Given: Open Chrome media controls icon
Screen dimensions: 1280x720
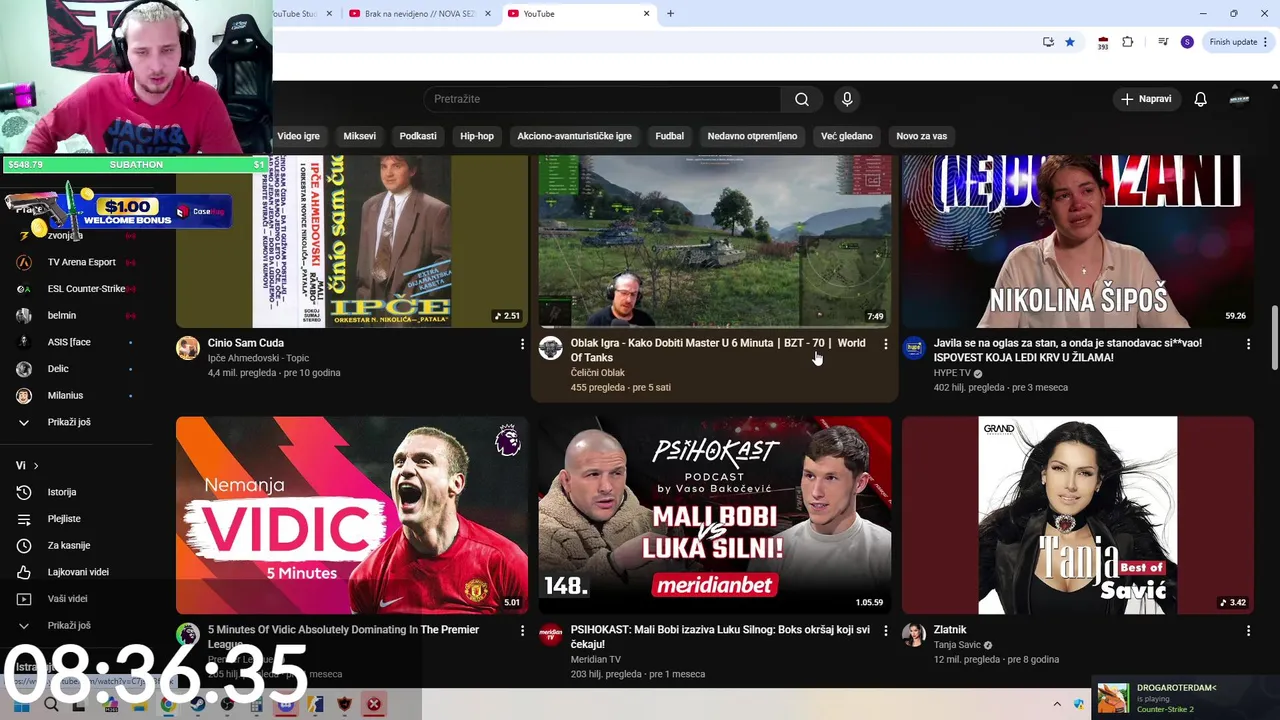Looking at the screenshot, I should (1163, 42).
